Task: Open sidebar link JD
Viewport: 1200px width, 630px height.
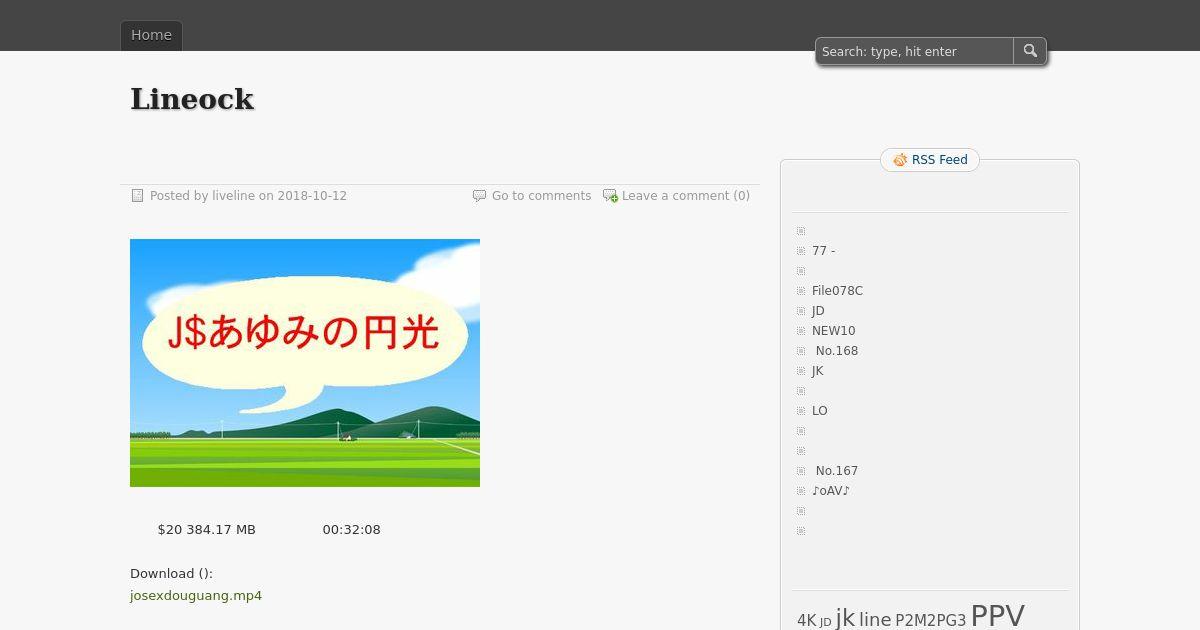Action: [x=818, y=311]
